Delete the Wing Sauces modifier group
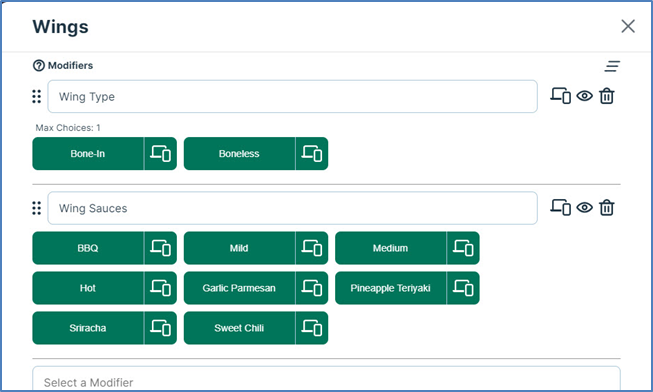This screenshot has height=392, width=653. click(607, 207)
